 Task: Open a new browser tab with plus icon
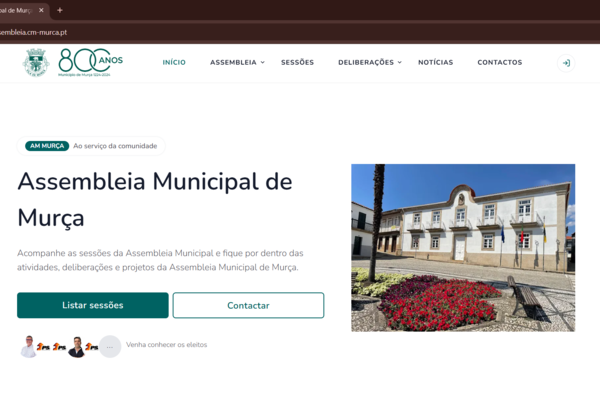click(60, 10)
